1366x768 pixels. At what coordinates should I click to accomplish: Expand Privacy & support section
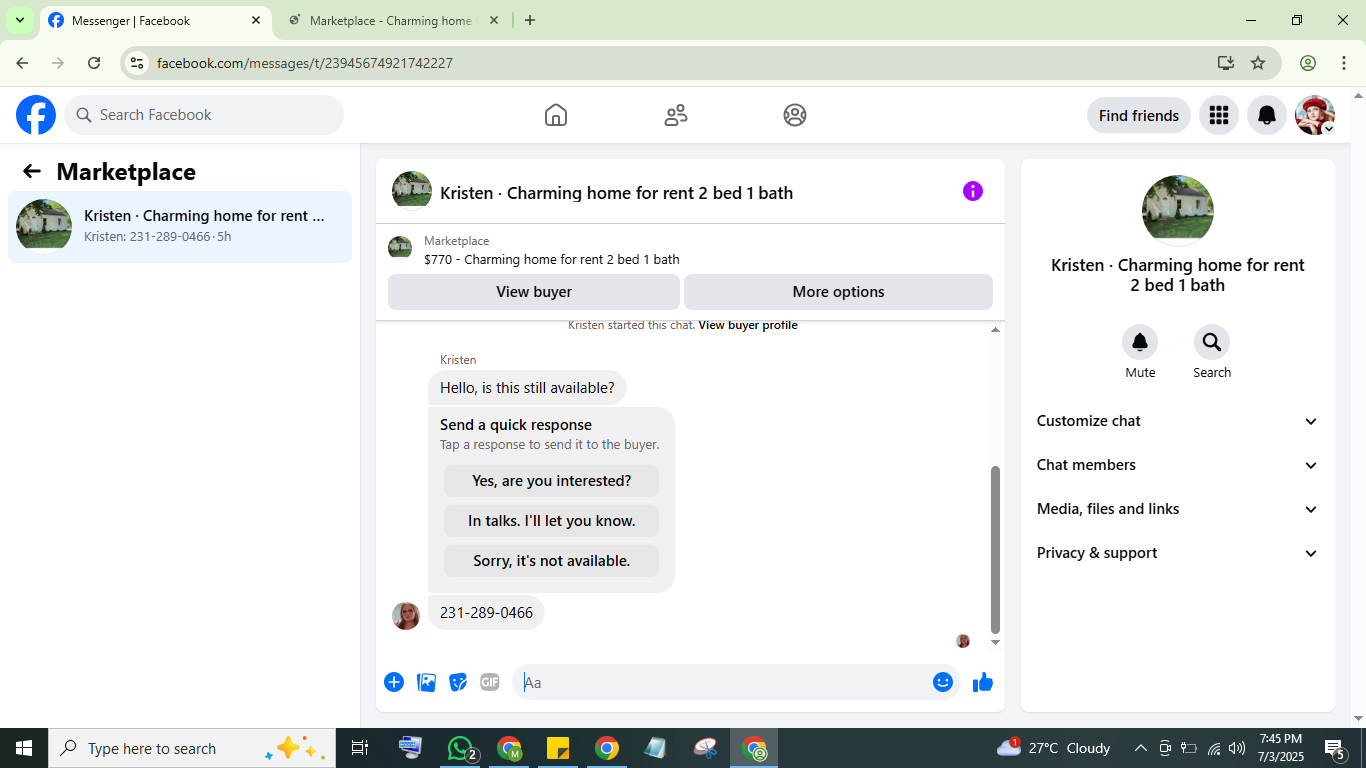pos(1178,553)
